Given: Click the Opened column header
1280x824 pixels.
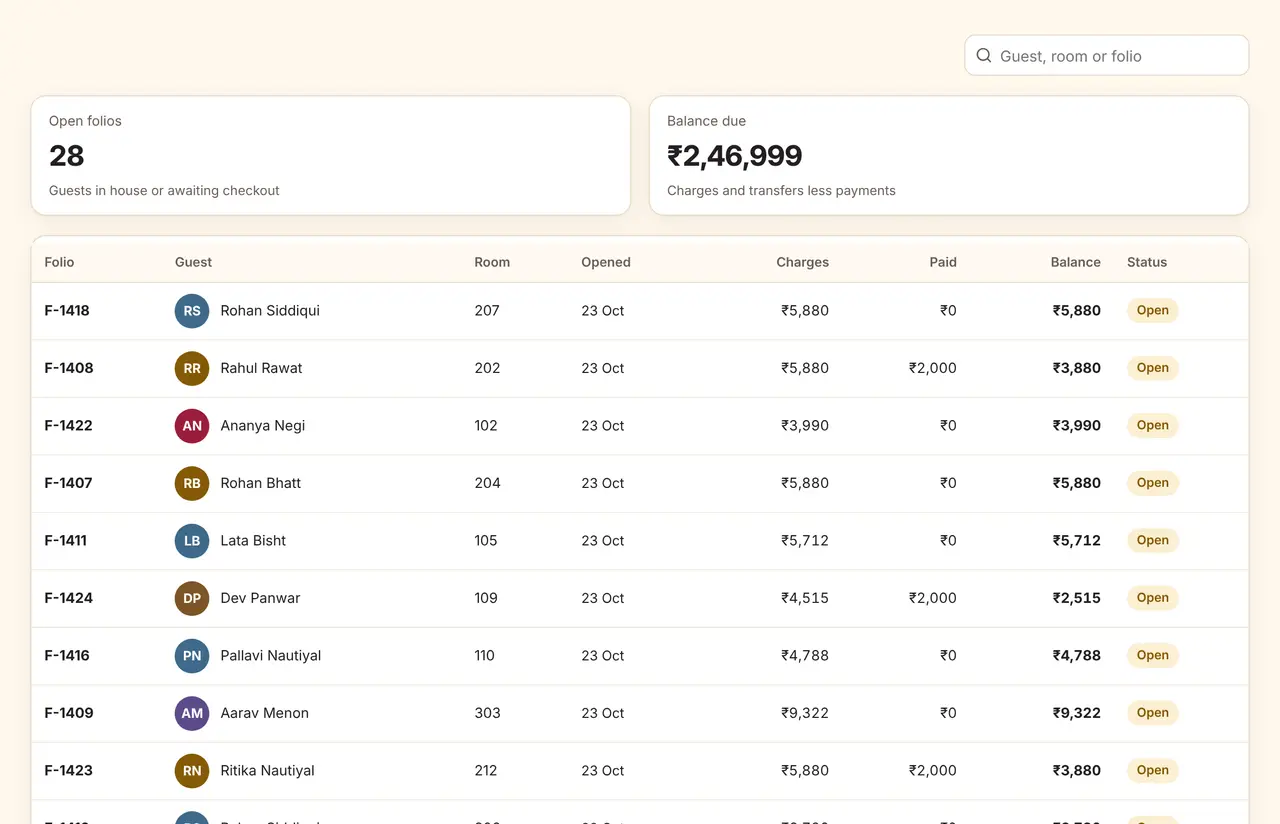Looking at the screenshot, I should [x=606, y=262].
